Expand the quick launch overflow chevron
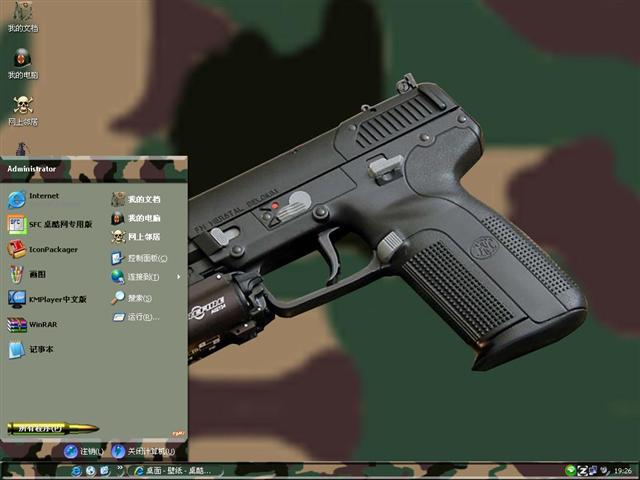The image size is (640, 480). [x=120, y=469]
